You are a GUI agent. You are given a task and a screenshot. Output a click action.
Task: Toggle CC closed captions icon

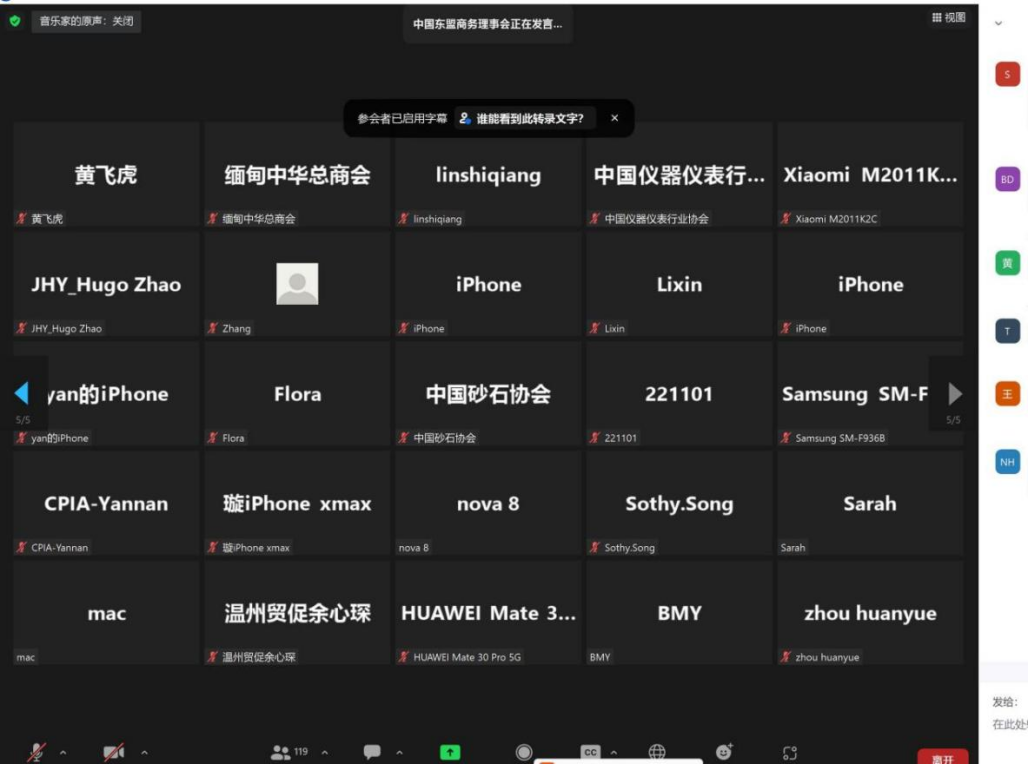click(590, 752)
